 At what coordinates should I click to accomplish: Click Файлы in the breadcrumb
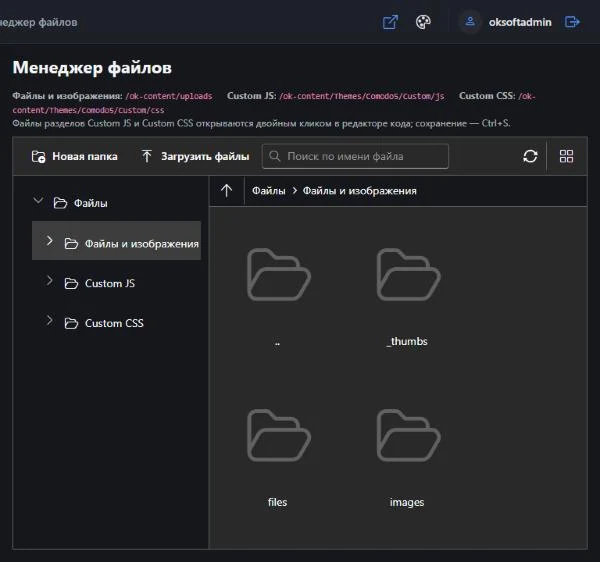[269, 191]
